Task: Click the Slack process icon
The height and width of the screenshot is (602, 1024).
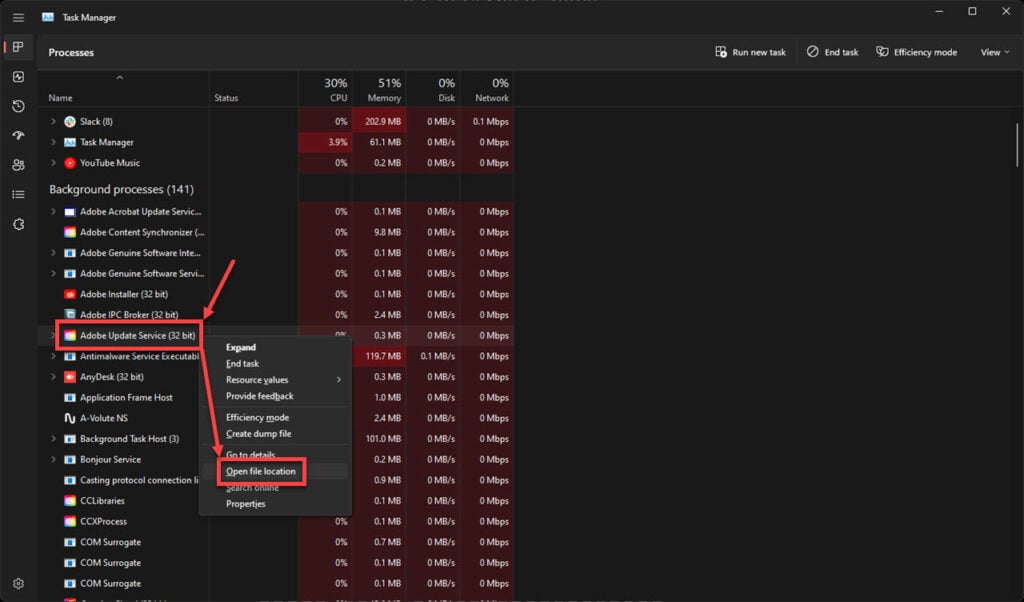Action: [70, 121]
